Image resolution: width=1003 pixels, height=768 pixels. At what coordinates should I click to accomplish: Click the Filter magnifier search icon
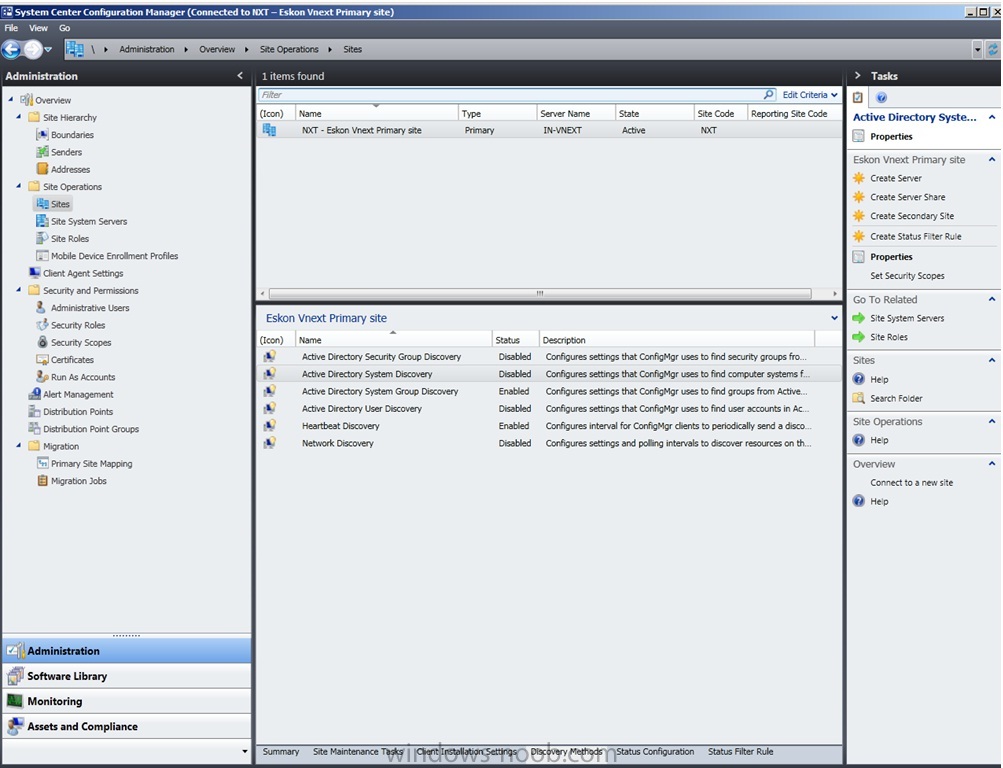768,95
